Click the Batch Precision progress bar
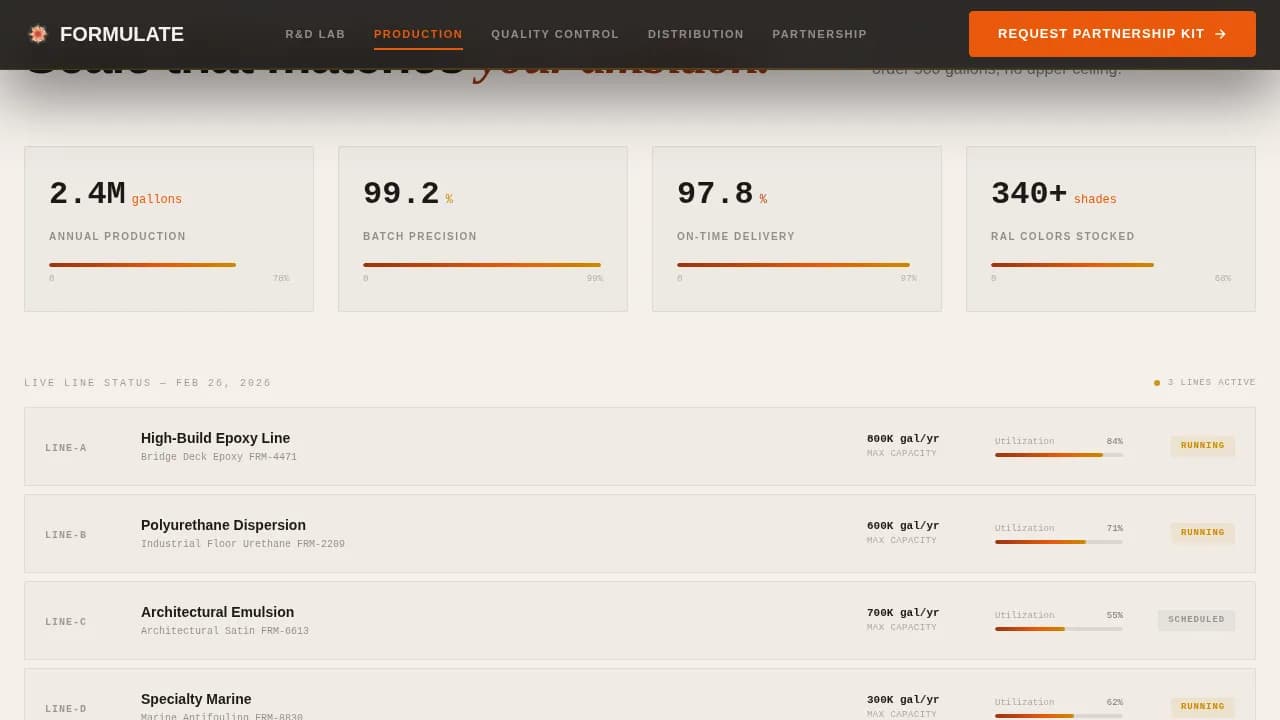The height and width of the screenshot is (720, 1280). tap(482, 265)
